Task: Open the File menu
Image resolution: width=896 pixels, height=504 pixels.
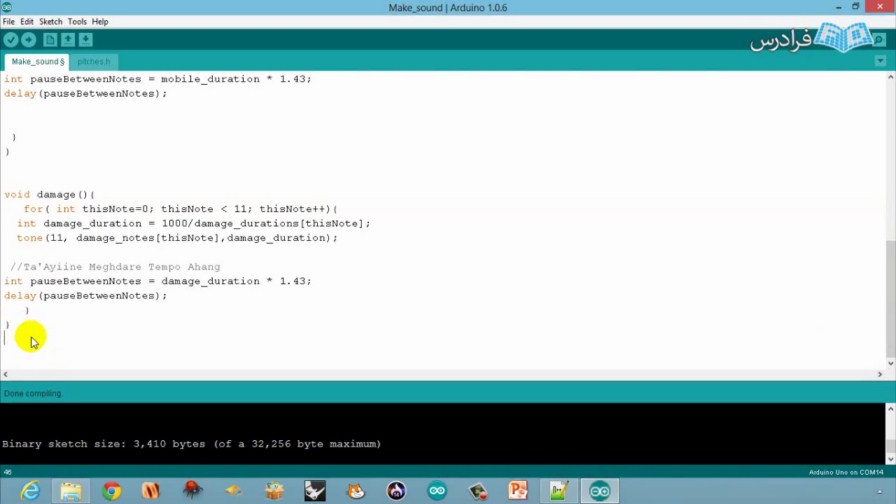Action: pyautogui.click(x=9, y=21)
